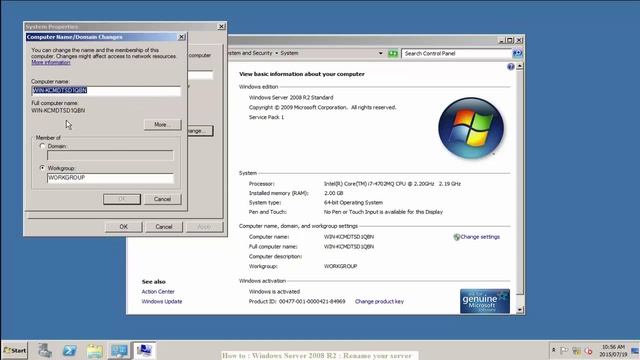Screen dimensions: 640x360
Task: Click the scroll up arrow in System window
Action: pos(520,66)
